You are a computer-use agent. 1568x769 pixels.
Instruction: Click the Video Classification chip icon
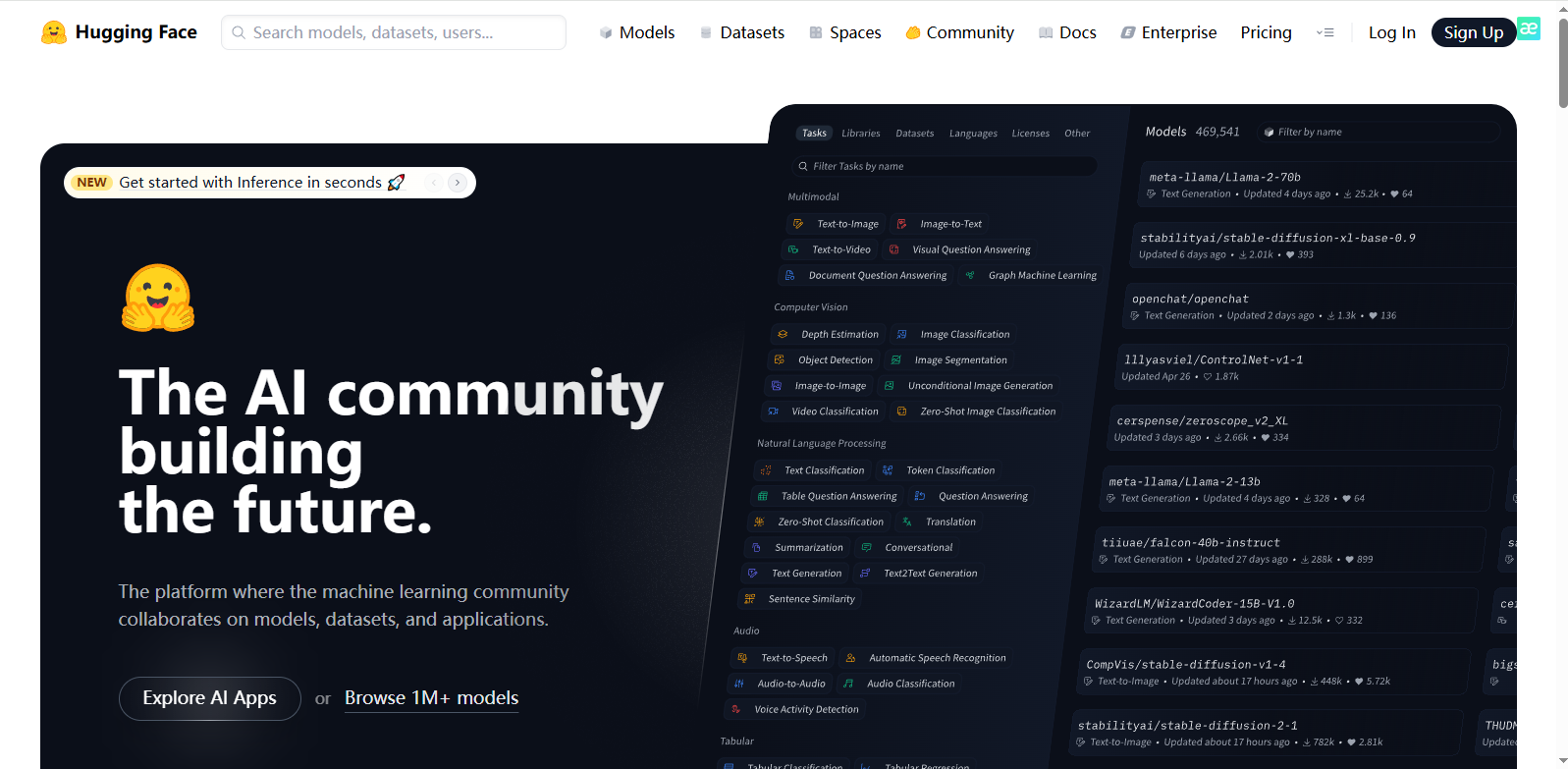tap(773, 412)
